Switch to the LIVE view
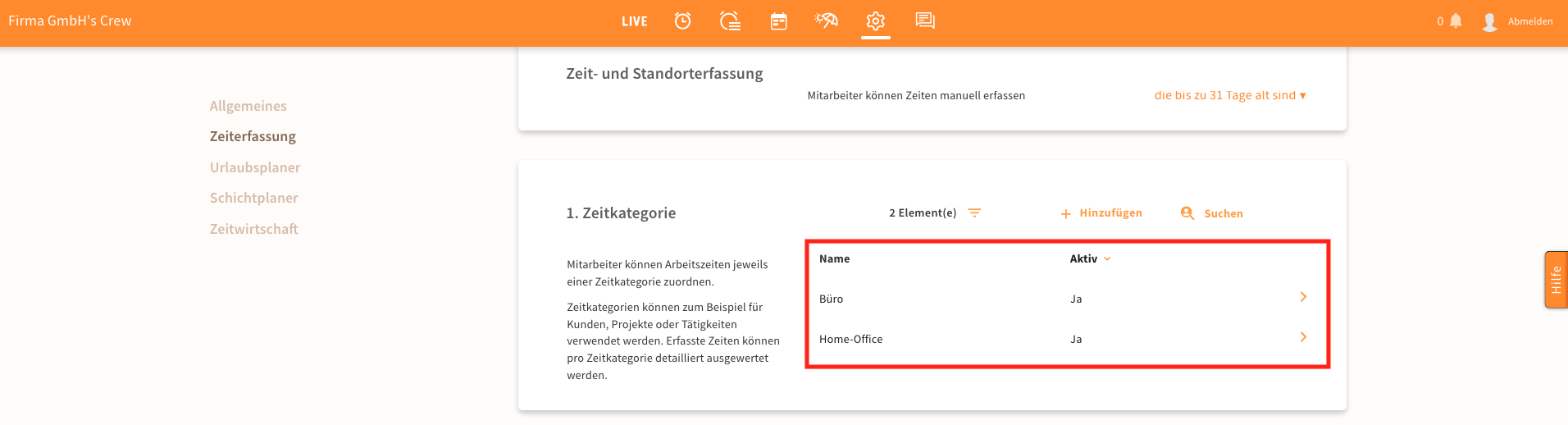This screenshot has height=425, width=1568. [x=634, y=21]
